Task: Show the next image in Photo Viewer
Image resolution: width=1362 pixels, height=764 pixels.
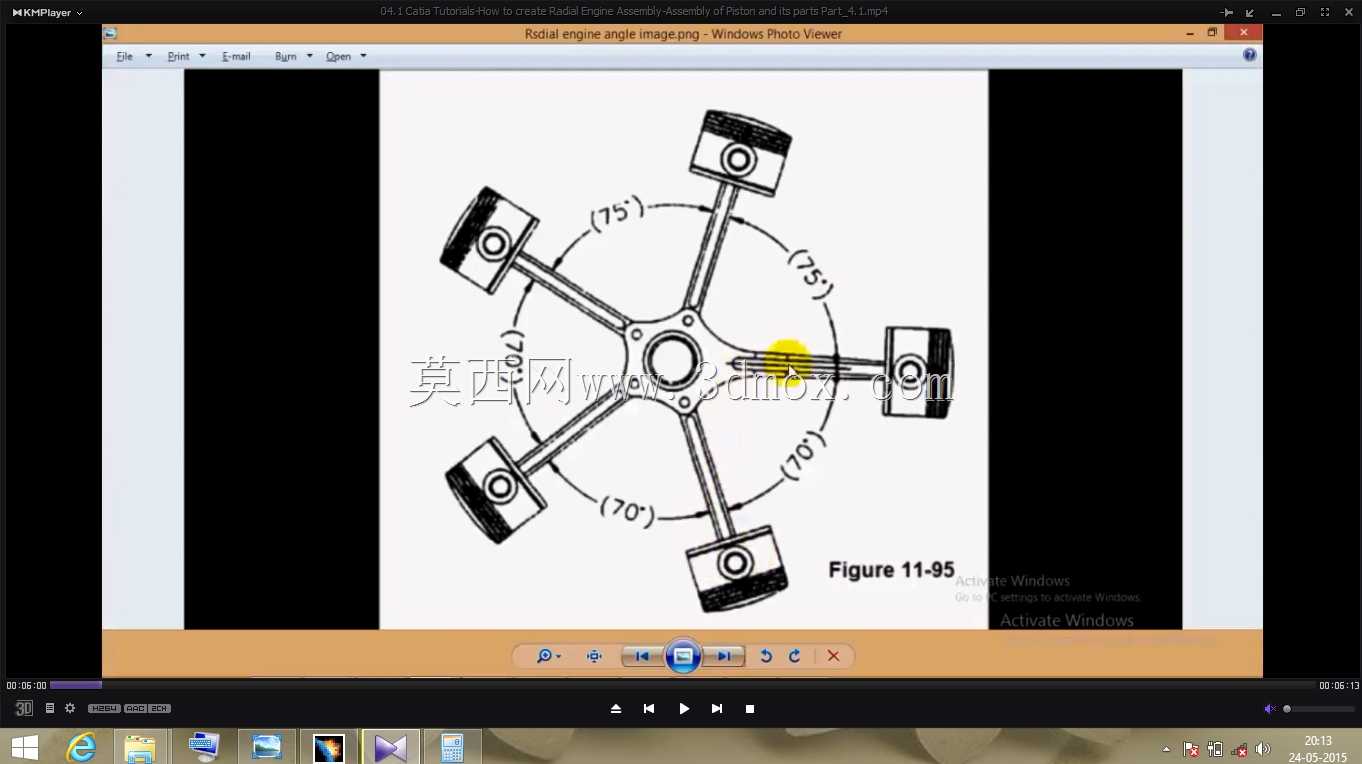Action: (x=724, y=656)
